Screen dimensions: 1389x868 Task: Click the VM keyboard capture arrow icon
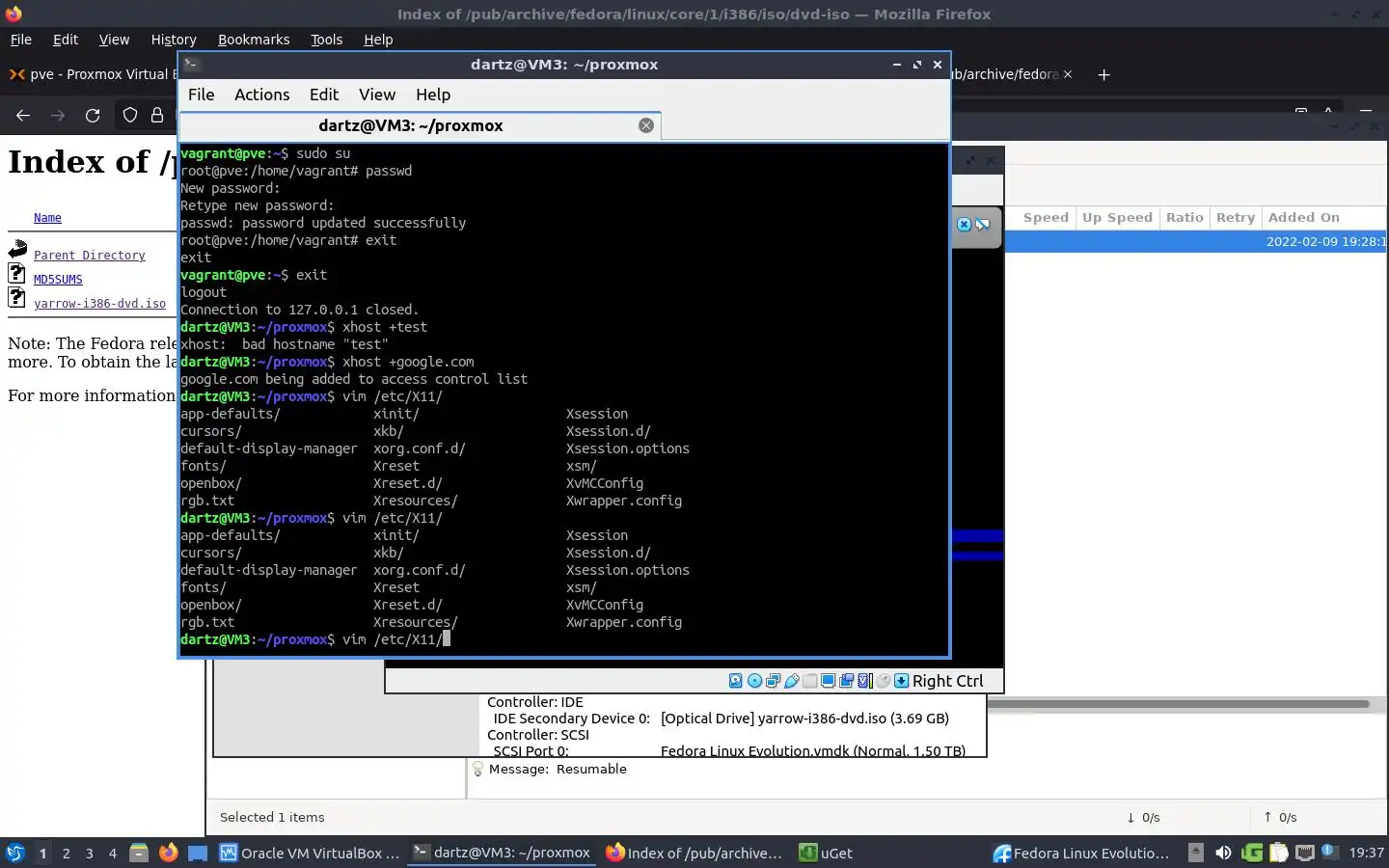point(901,681)
